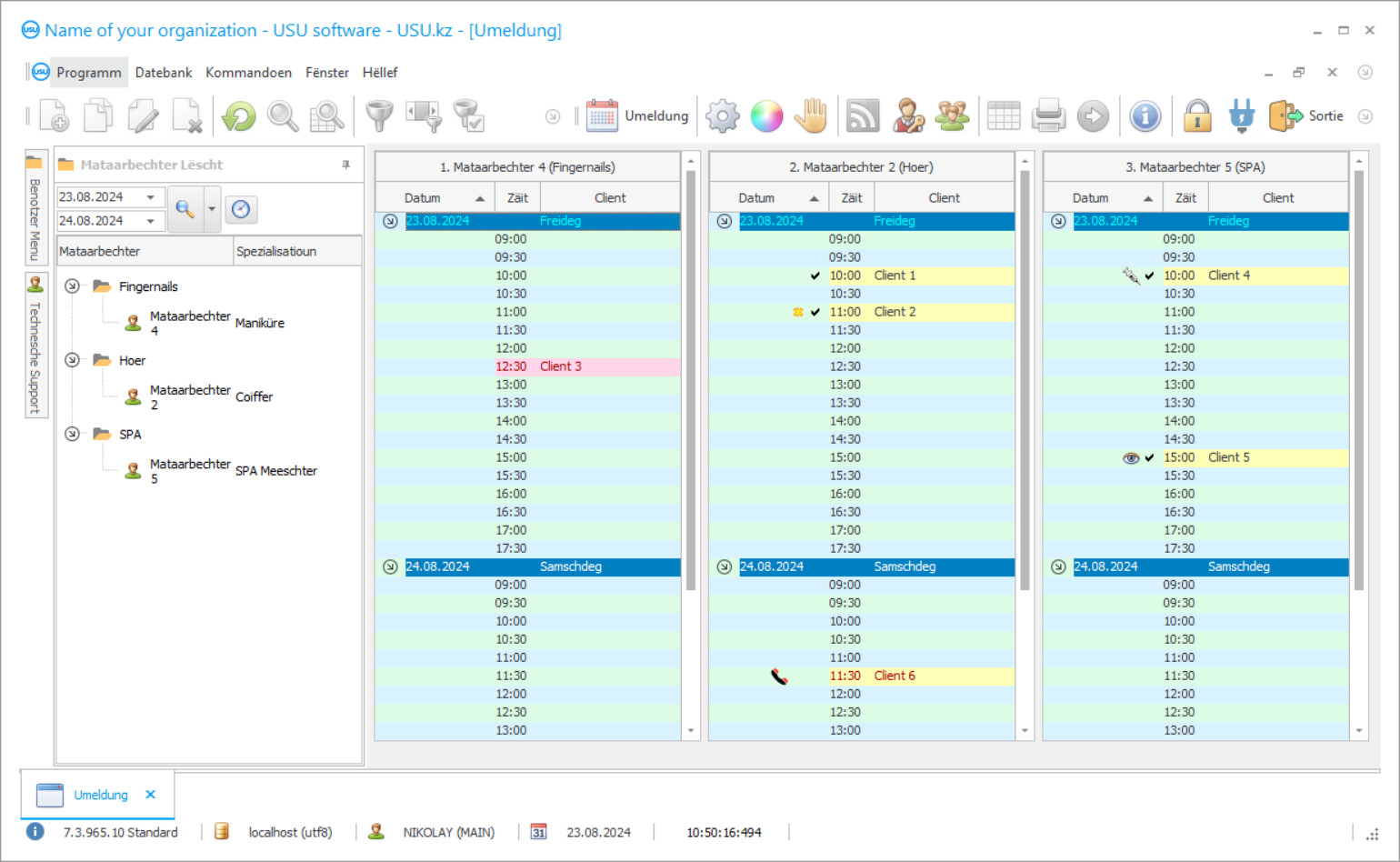Open the printer icon to print
Viewport: 1400px width, 862px height.
(1048, 115)
